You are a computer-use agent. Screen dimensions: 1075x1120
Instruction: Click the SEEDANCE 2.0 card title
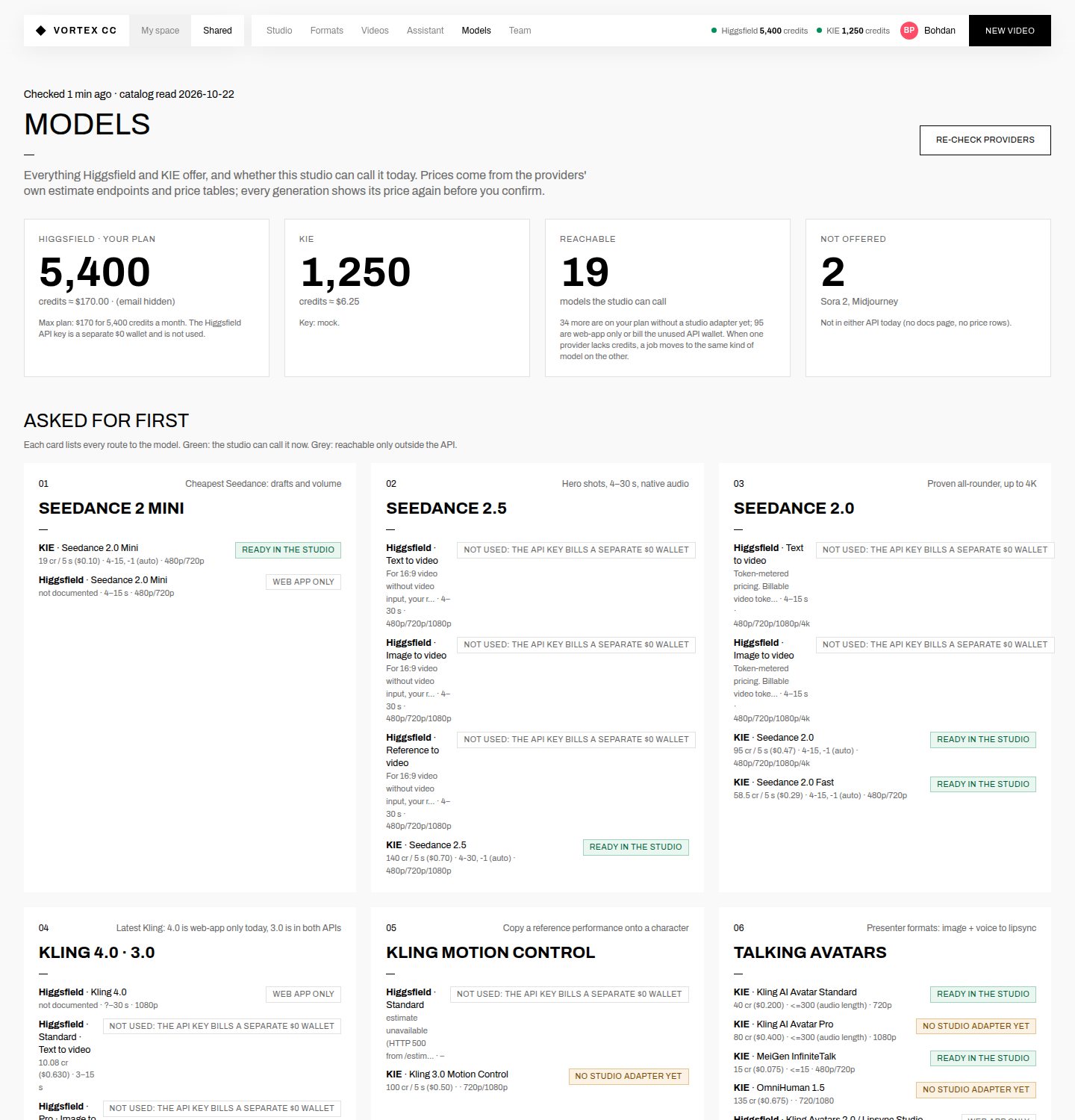point(794,508)
